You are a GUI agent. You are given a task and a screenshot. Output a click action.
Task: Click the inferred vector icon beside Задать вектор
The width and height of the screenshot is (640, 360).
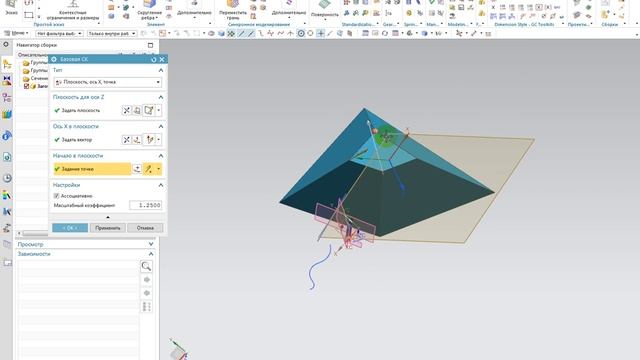click(149, 140)
